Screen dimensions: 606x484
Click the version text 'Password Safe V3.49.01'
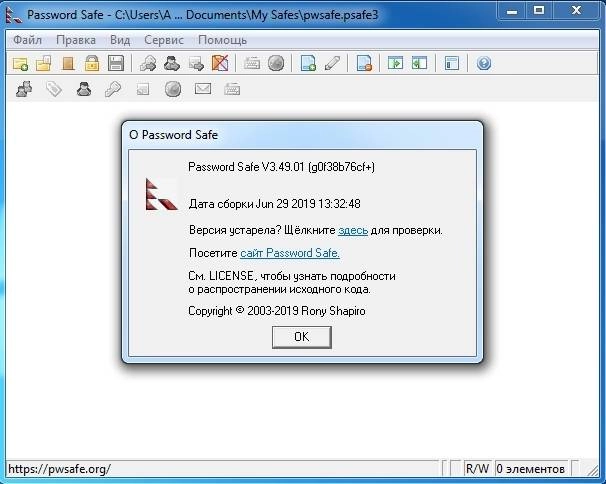pos(246,167)
